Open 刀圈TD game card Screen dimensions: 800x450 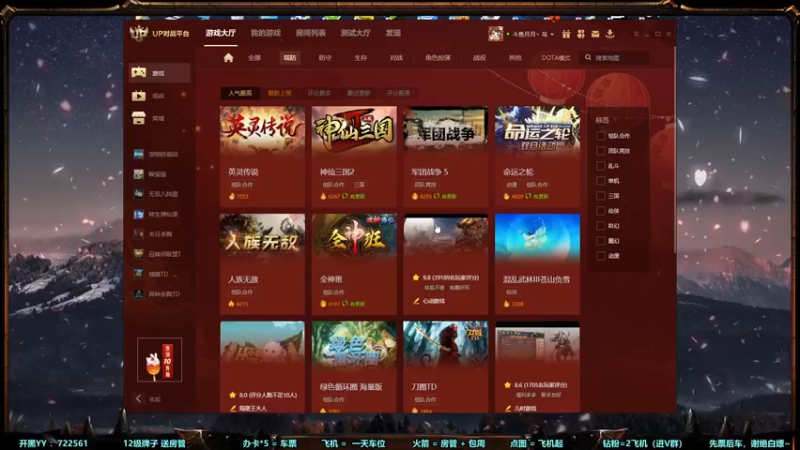[446, 367]
